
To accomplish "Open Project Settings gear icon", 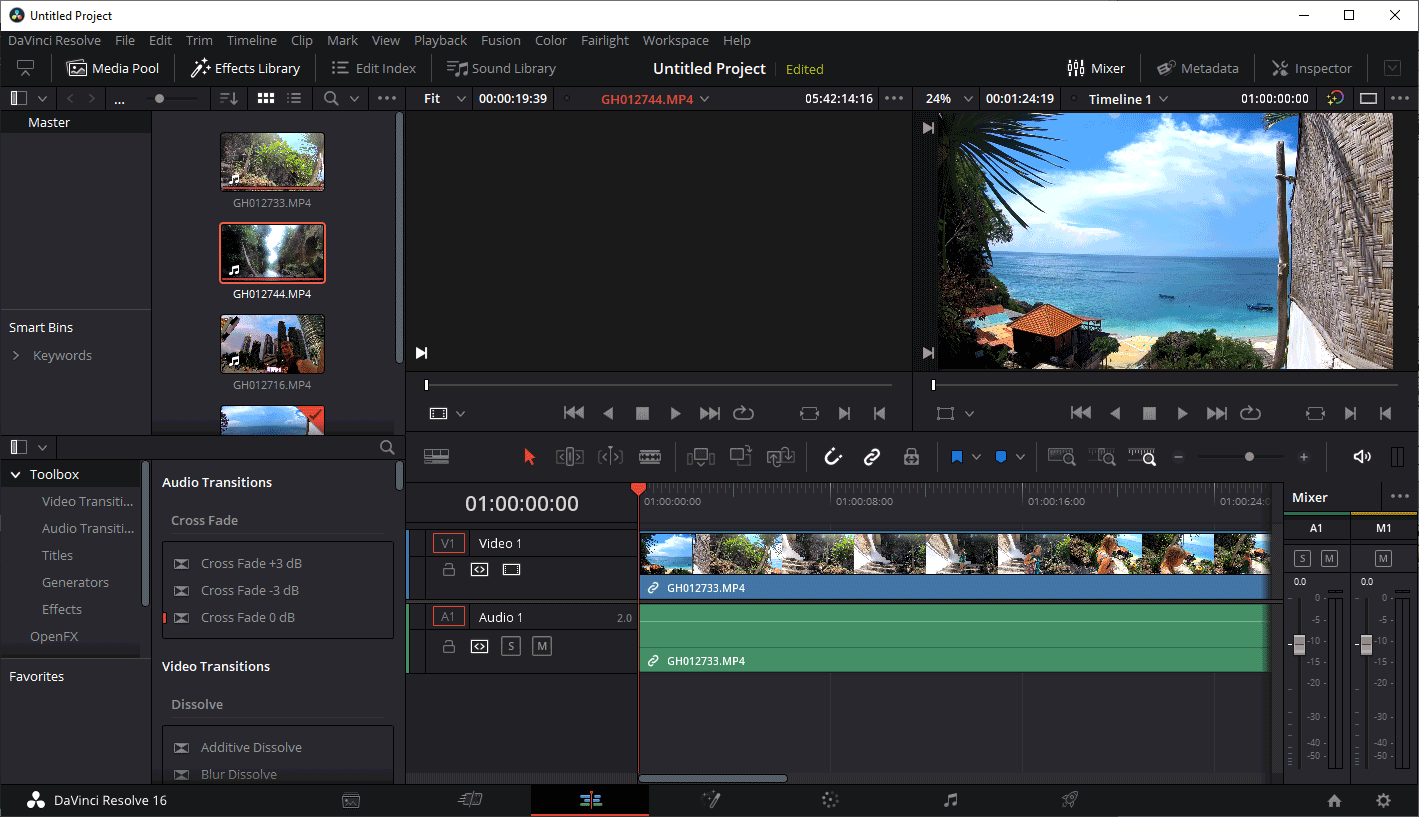I will pos(1383,801).
